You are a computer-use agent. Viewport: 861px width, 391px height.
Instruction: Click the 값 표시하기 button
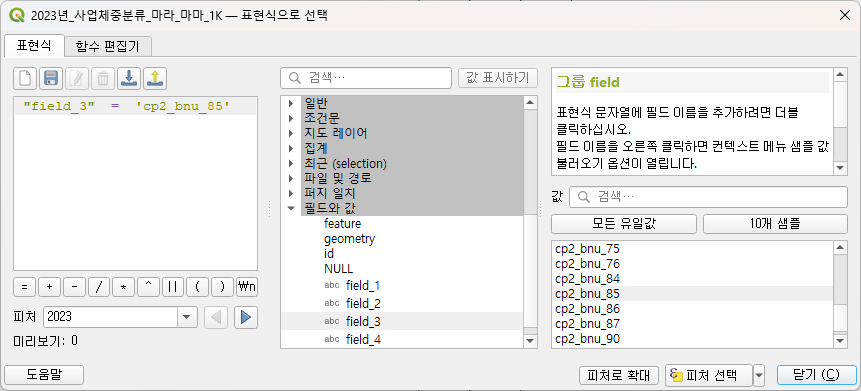click(497, 77)
